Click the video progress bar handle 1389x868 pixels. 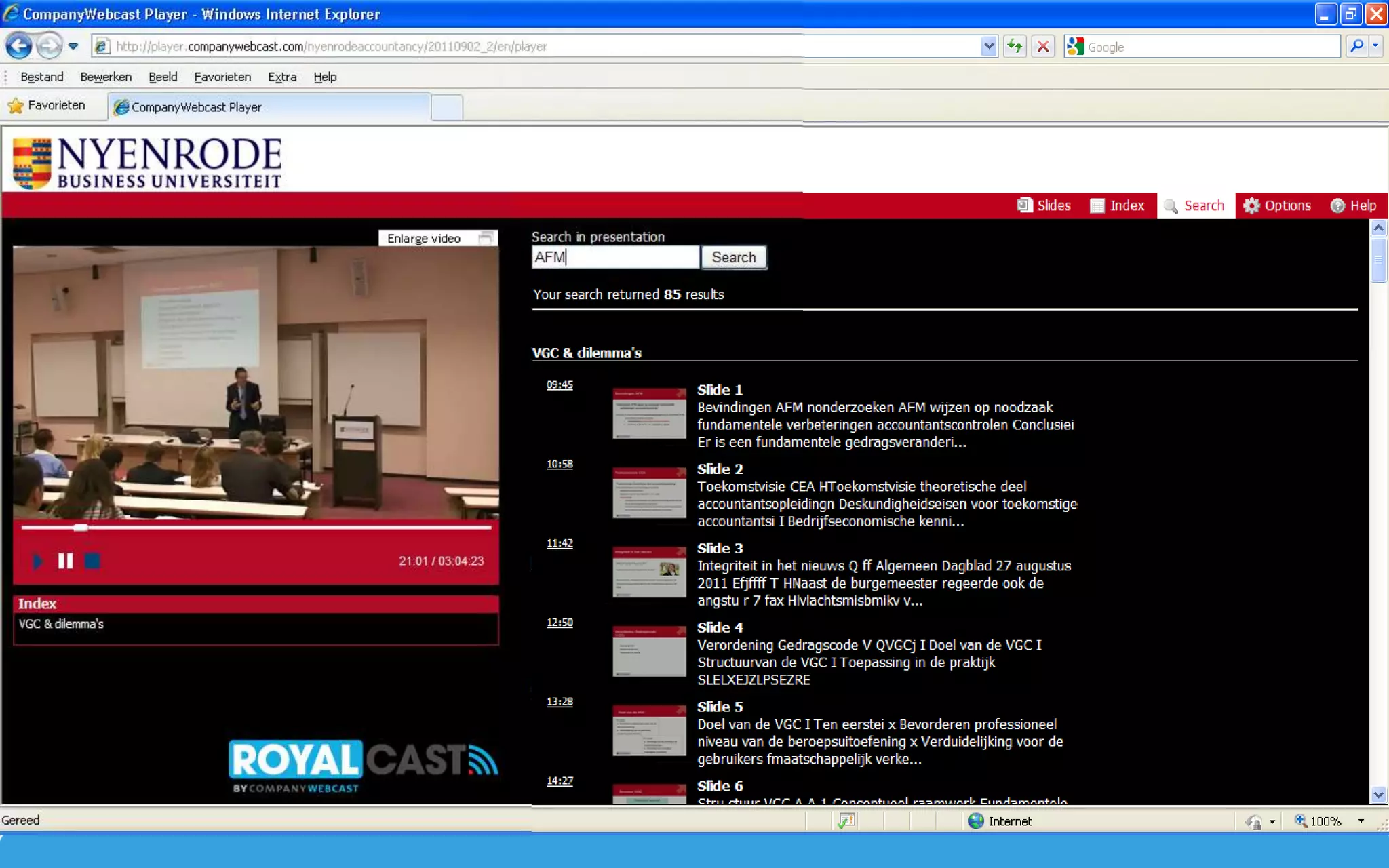81,527
